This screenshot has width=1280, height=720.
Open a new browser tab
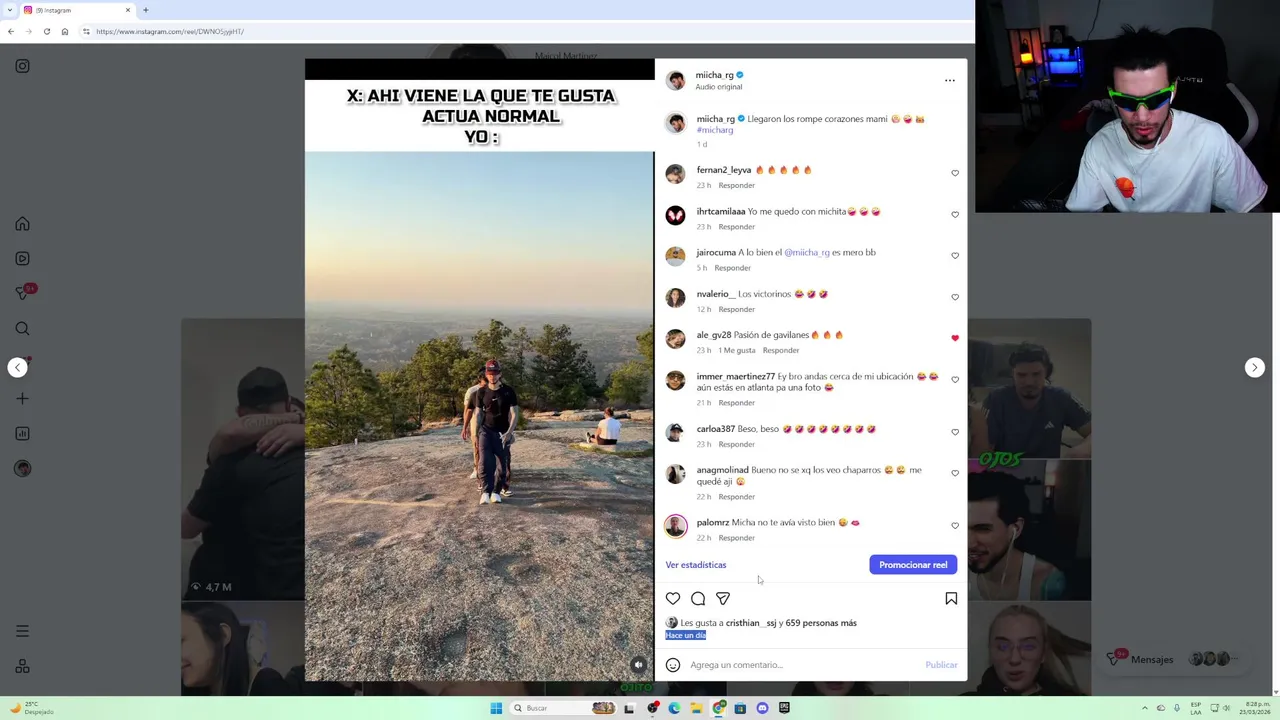[x=145, y=10]
